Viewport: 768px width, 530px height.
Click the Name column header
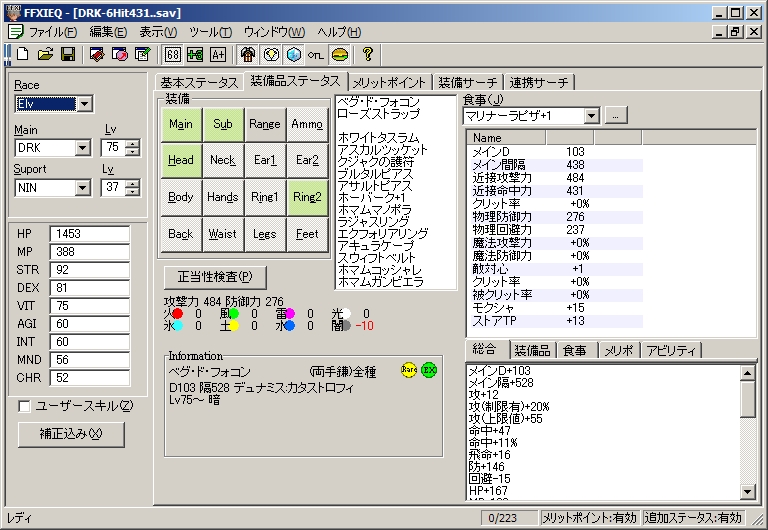pos(506,138)
